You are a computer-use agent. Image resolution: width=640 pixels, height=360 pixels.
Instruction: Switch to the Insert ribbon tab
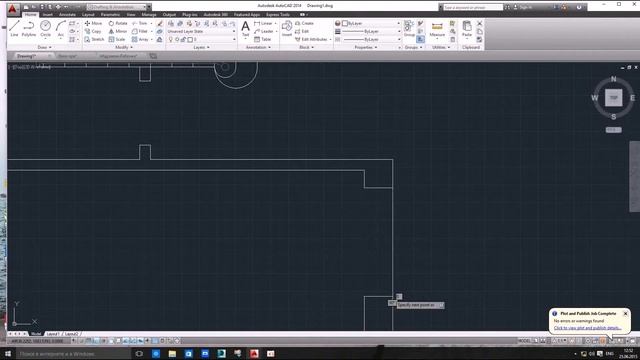pos(48,15)
